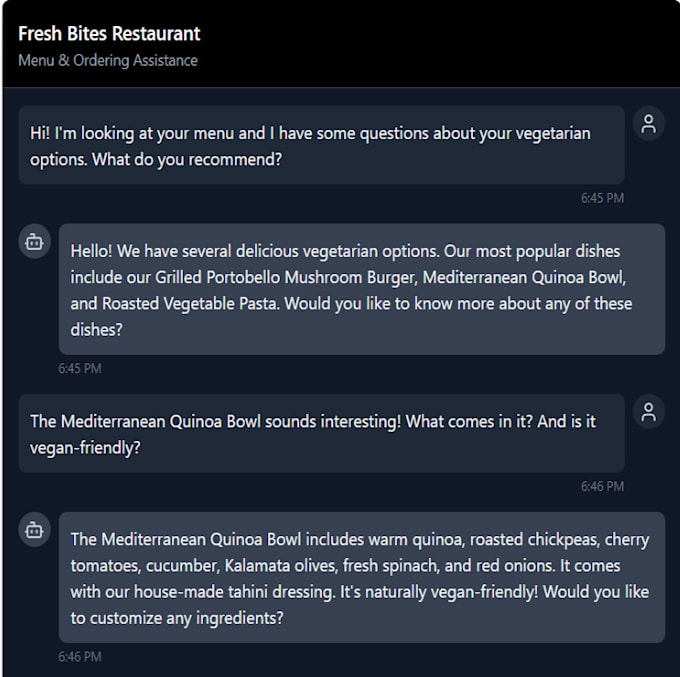
Task: Click the Menu & Ordering Assistance subtitle
Action: 108,60
